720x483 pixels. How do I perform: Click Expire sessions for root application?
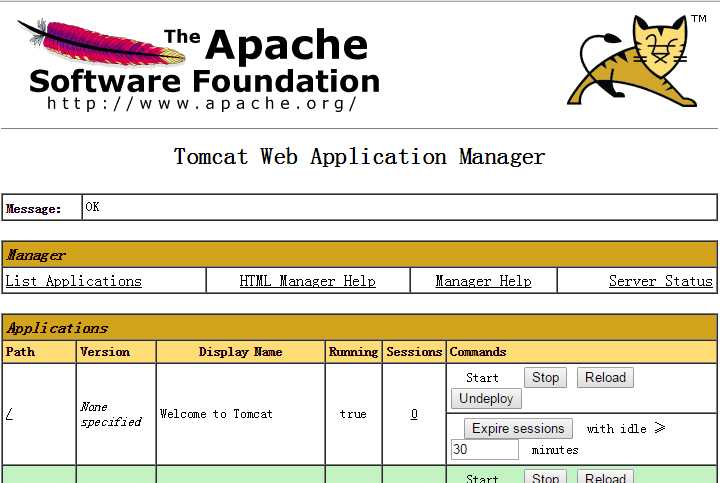(x=518, y=428)
